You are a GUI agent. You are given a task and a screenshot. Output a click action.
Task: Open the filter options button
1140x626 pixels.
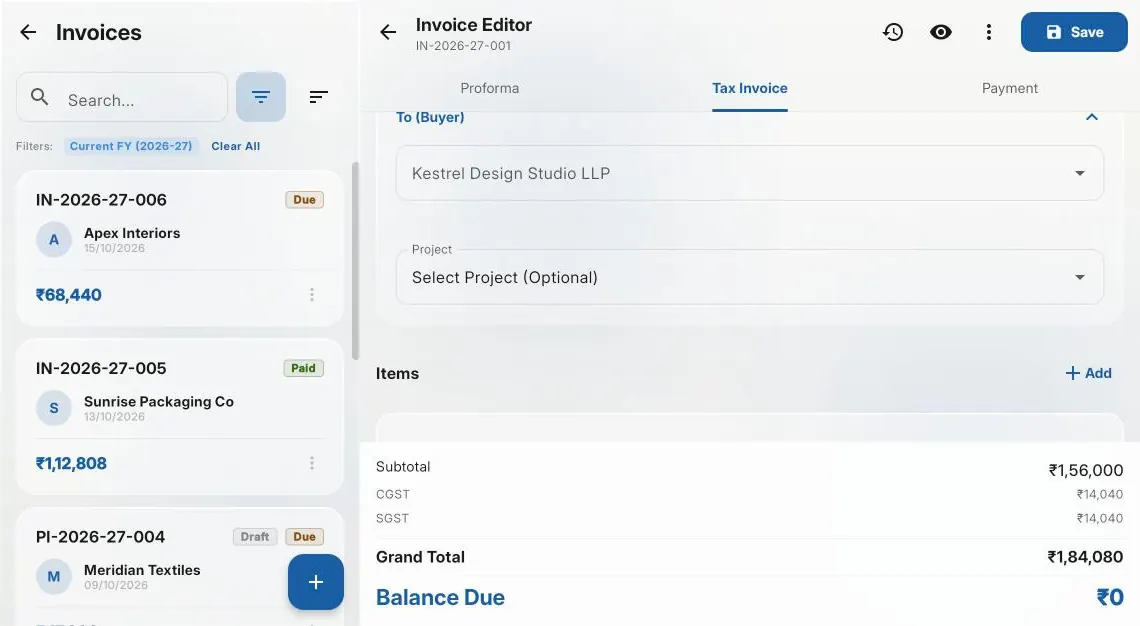(261, 97)
